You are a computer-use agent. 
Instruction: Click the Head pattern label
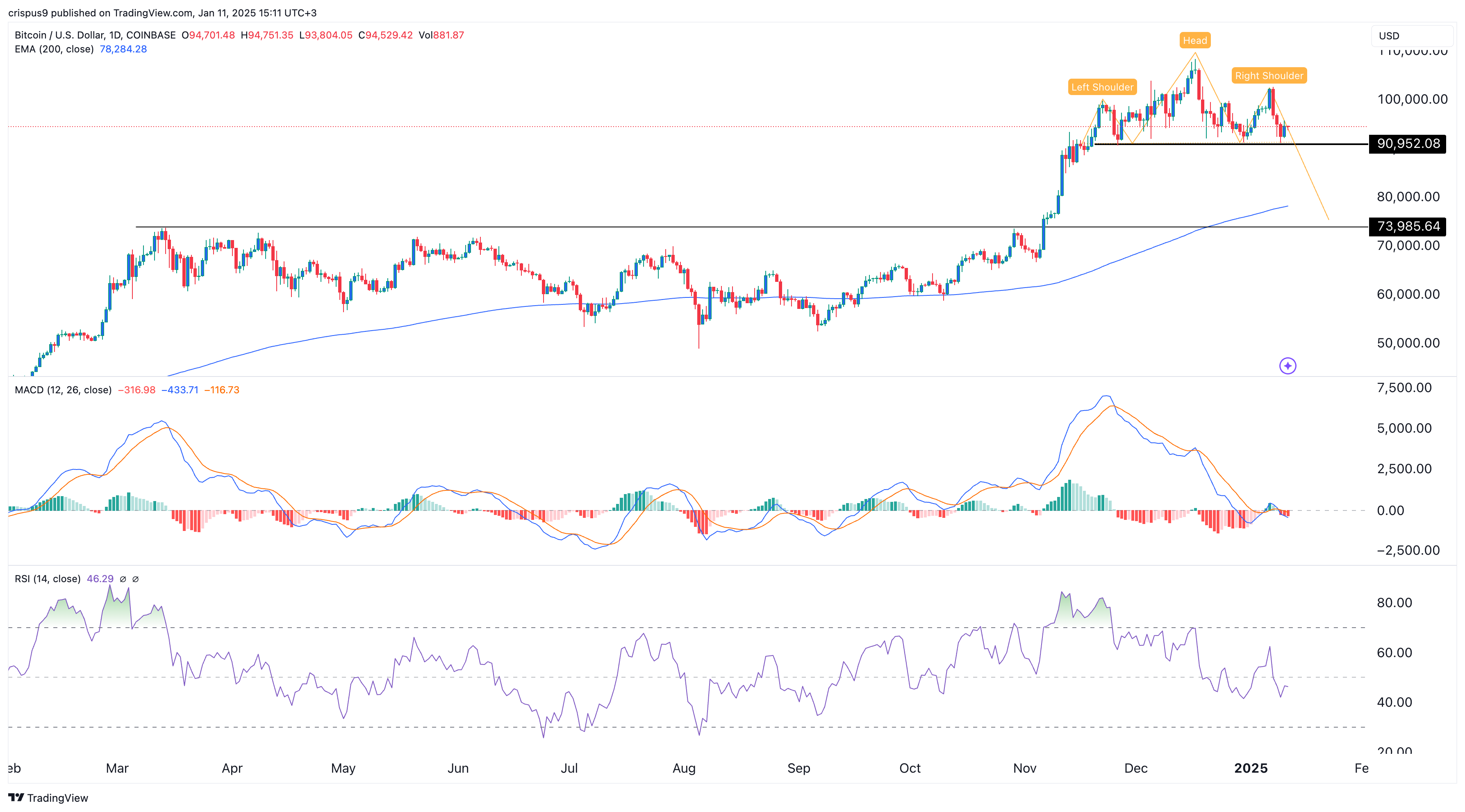point(1195,40)
